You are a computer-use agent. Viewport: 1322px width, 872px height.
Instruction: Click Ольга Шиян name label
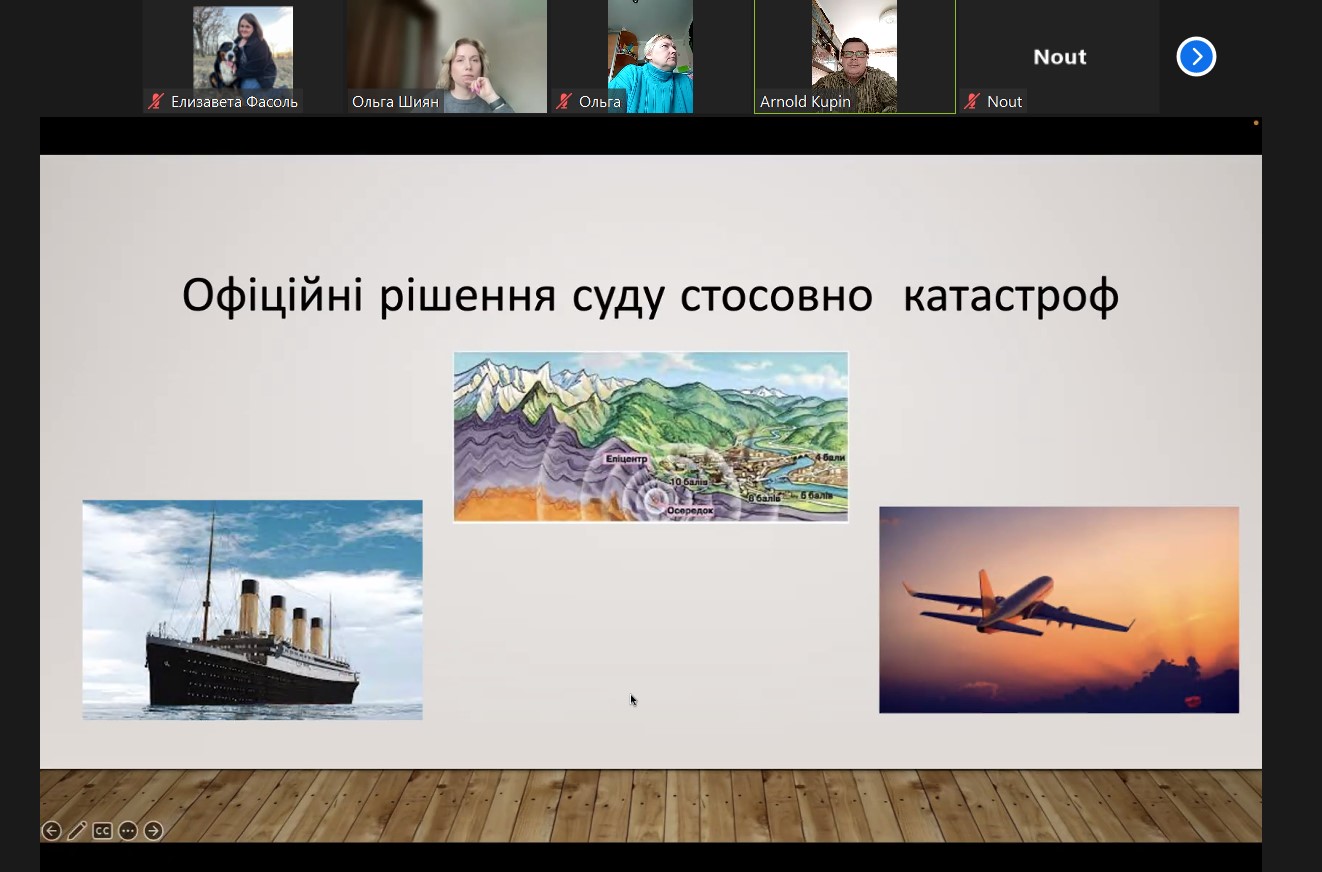coord(395,101)
